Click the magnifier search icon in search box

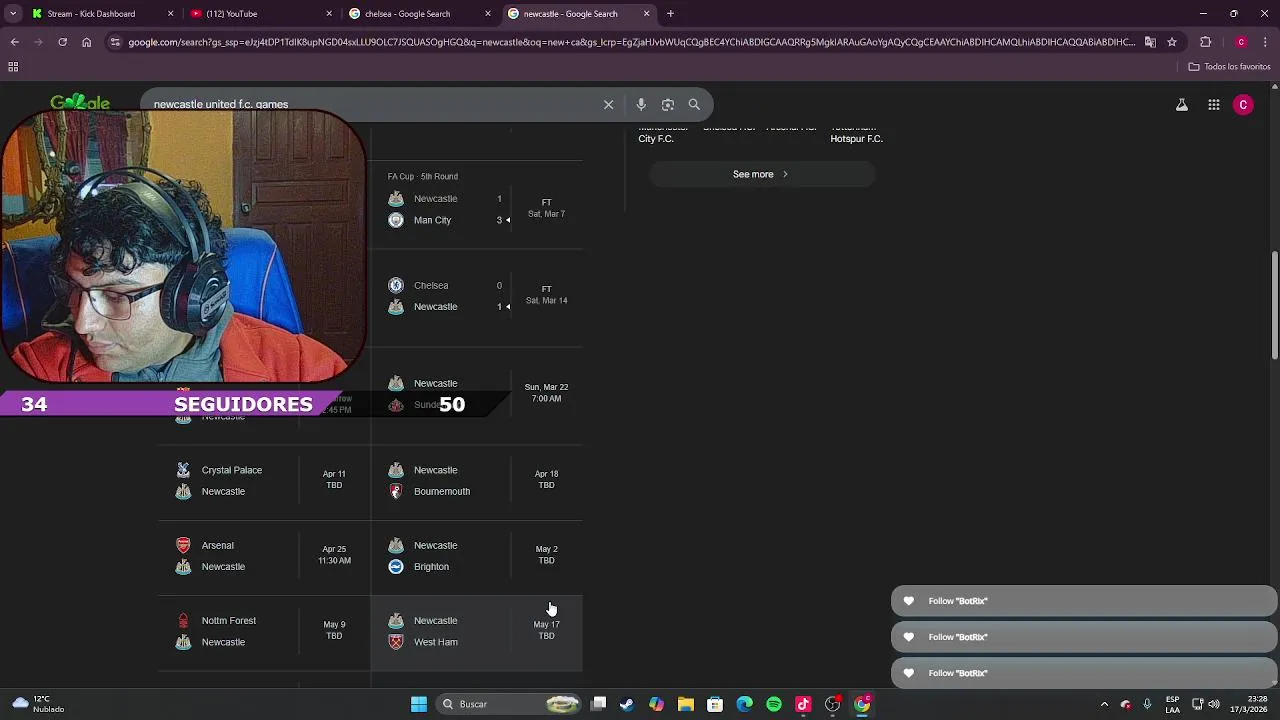[694, 104]
